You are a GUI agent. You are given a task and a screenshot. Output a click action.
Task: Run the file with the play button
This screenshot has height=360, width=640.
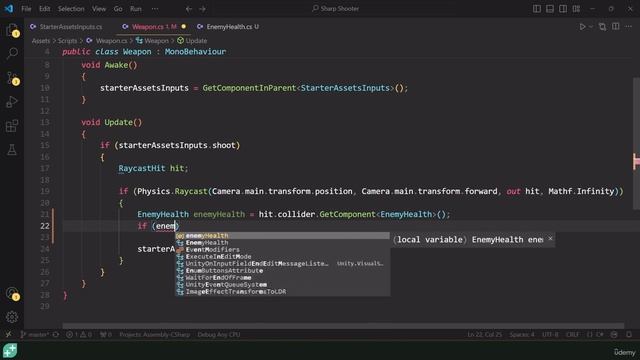point(582,27)
